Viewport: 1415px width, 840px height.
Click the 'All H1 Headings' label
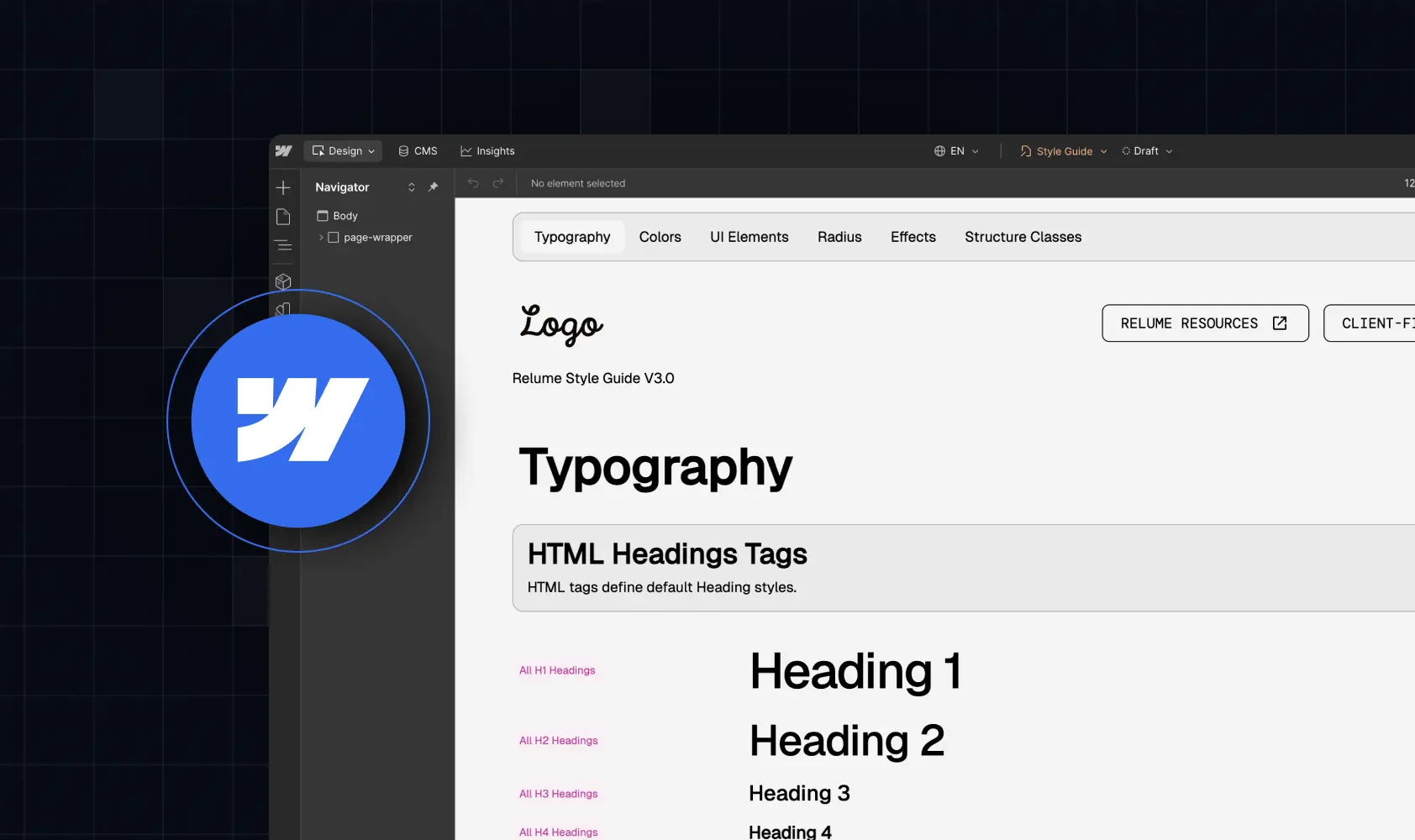click(x=557, y=670)
